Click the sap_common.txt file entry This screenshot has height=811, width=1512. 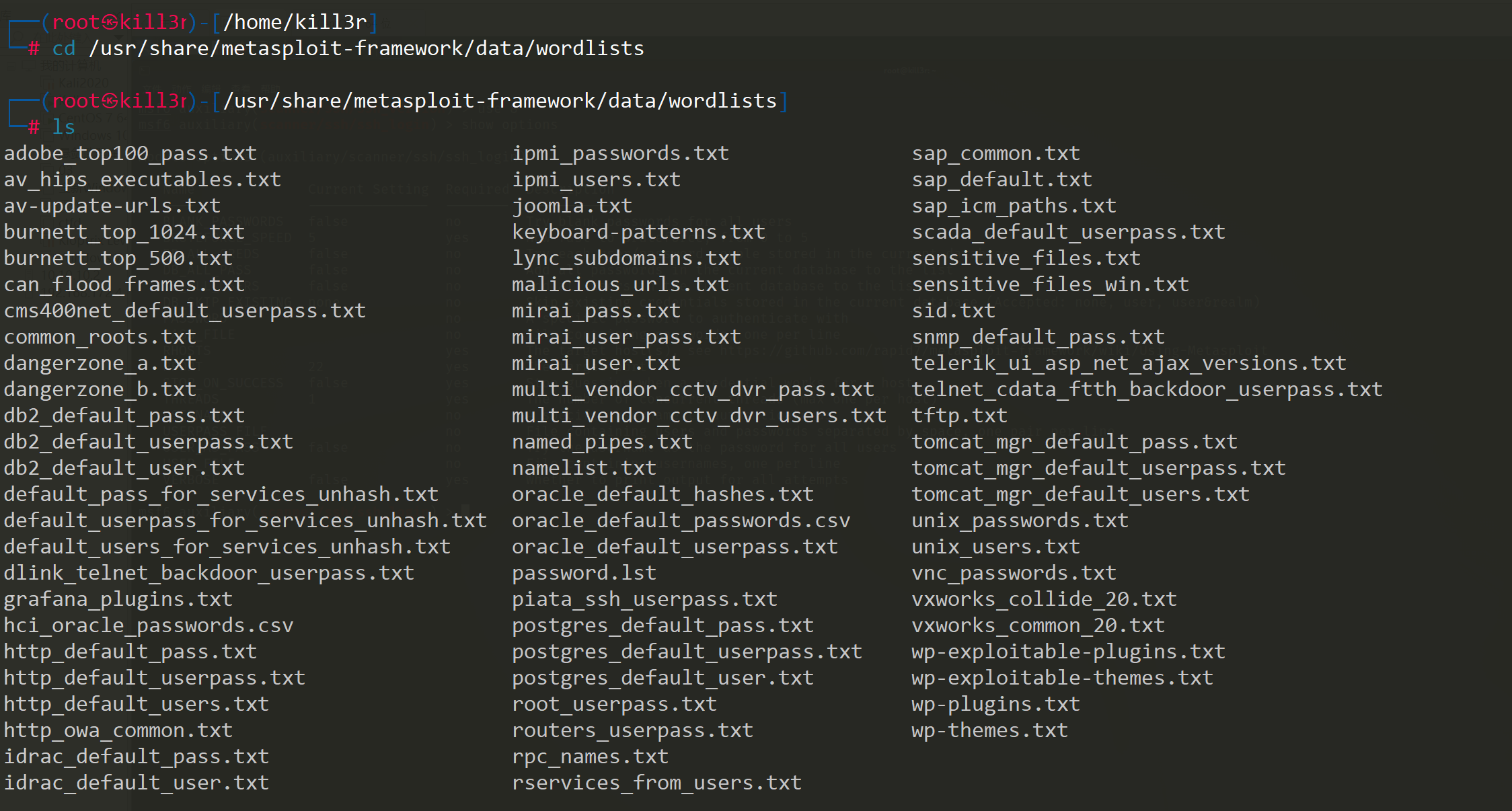[x=995, y=154]
